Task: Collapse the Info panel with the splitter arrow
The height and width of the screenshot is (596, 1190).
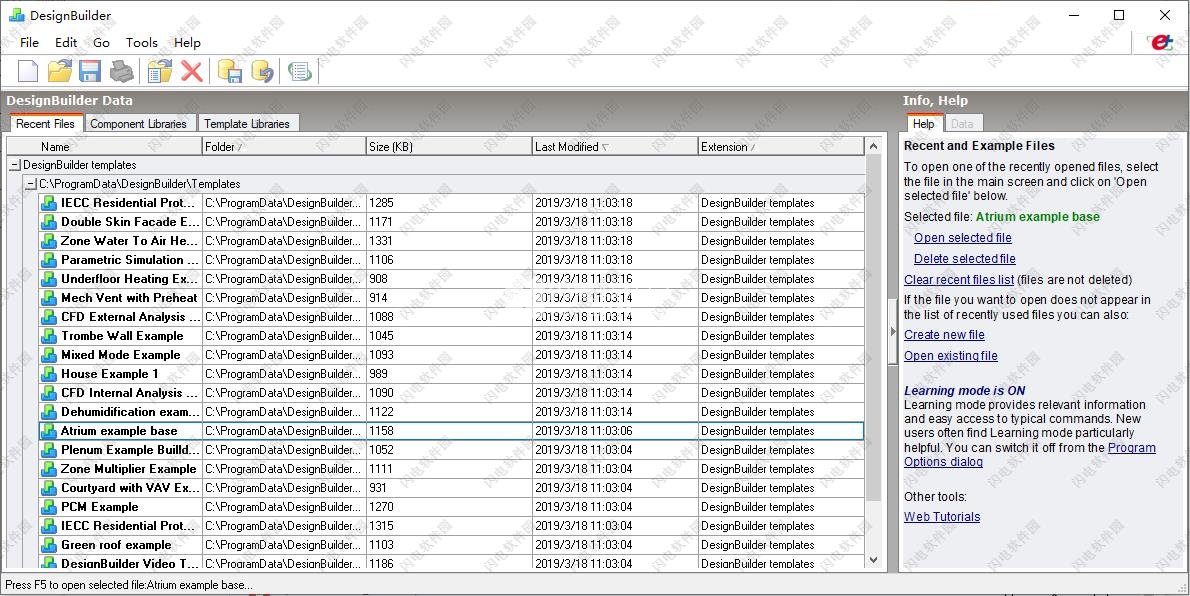Action: [893, 331]
